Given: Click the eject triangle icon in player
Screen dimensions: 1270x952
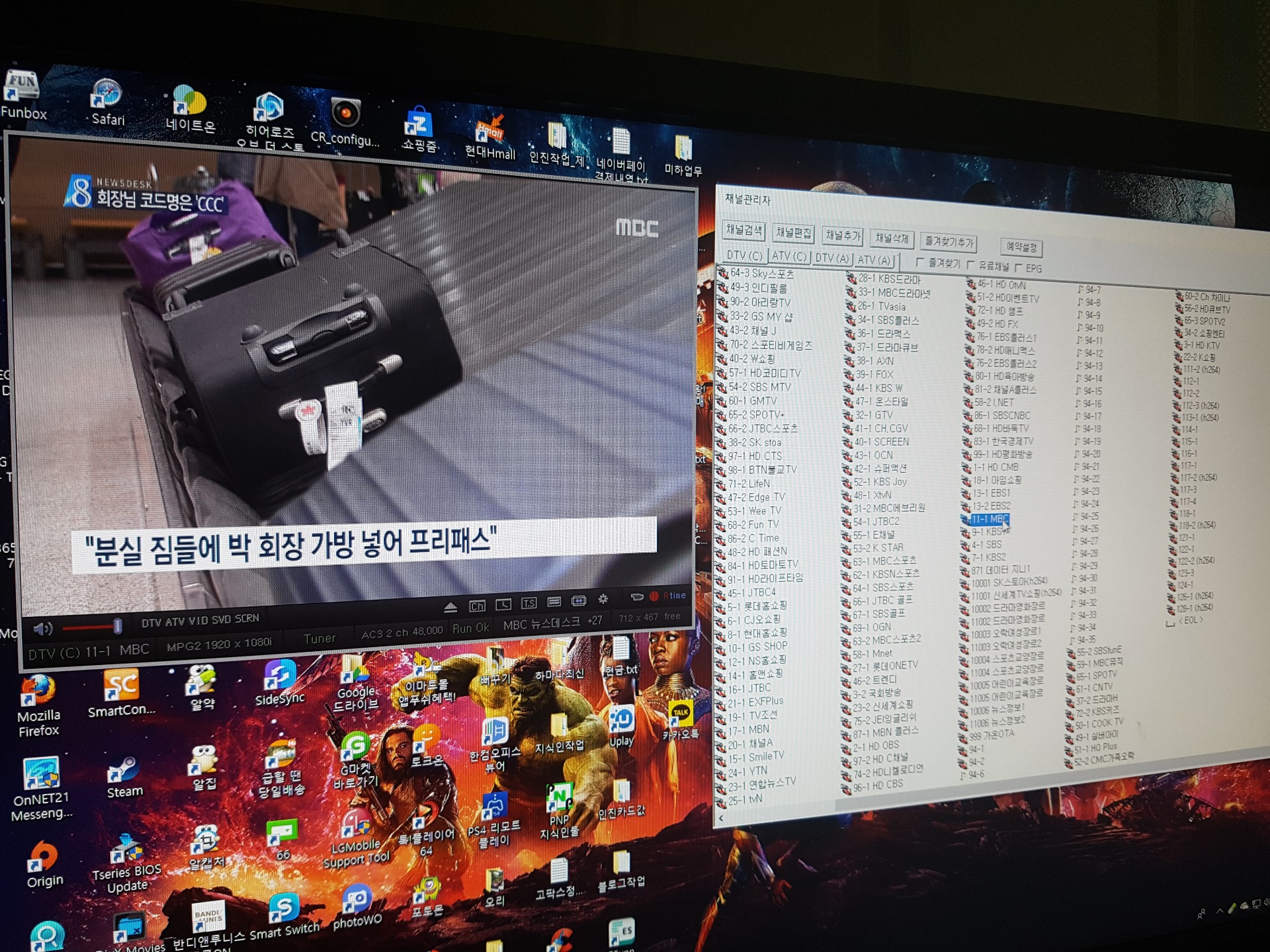Looking at the screenshot, I should [x=450, y=606].
